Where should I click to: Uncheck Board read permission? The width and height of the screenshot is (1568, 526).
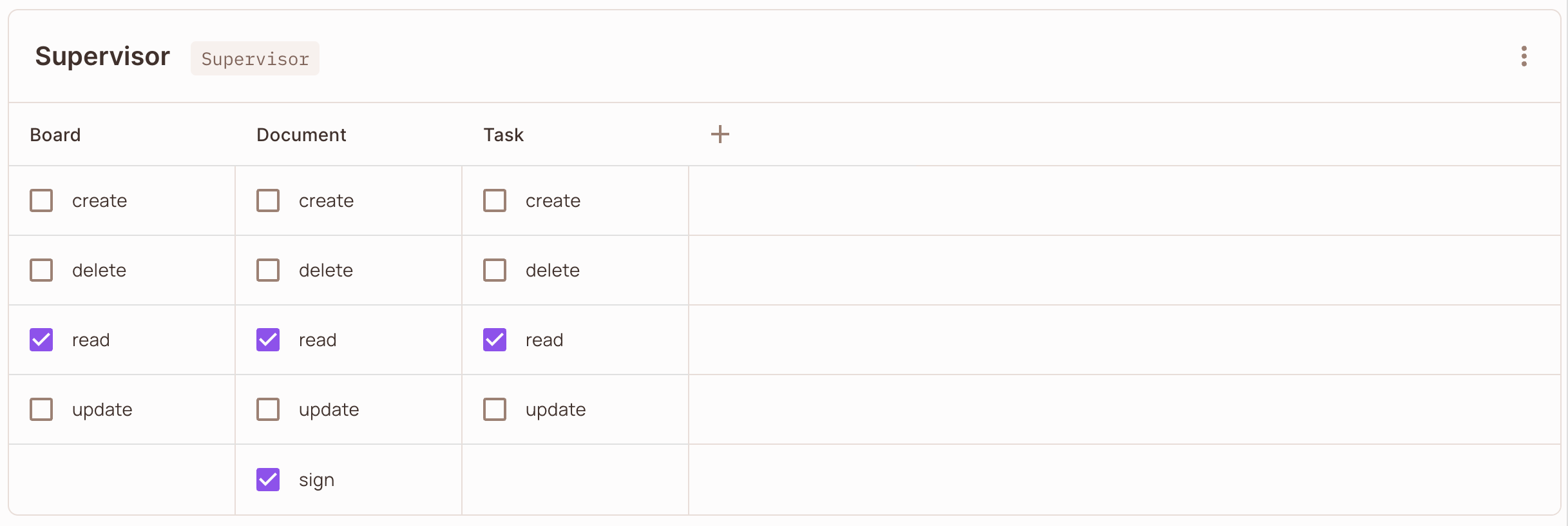pos(41,340)
